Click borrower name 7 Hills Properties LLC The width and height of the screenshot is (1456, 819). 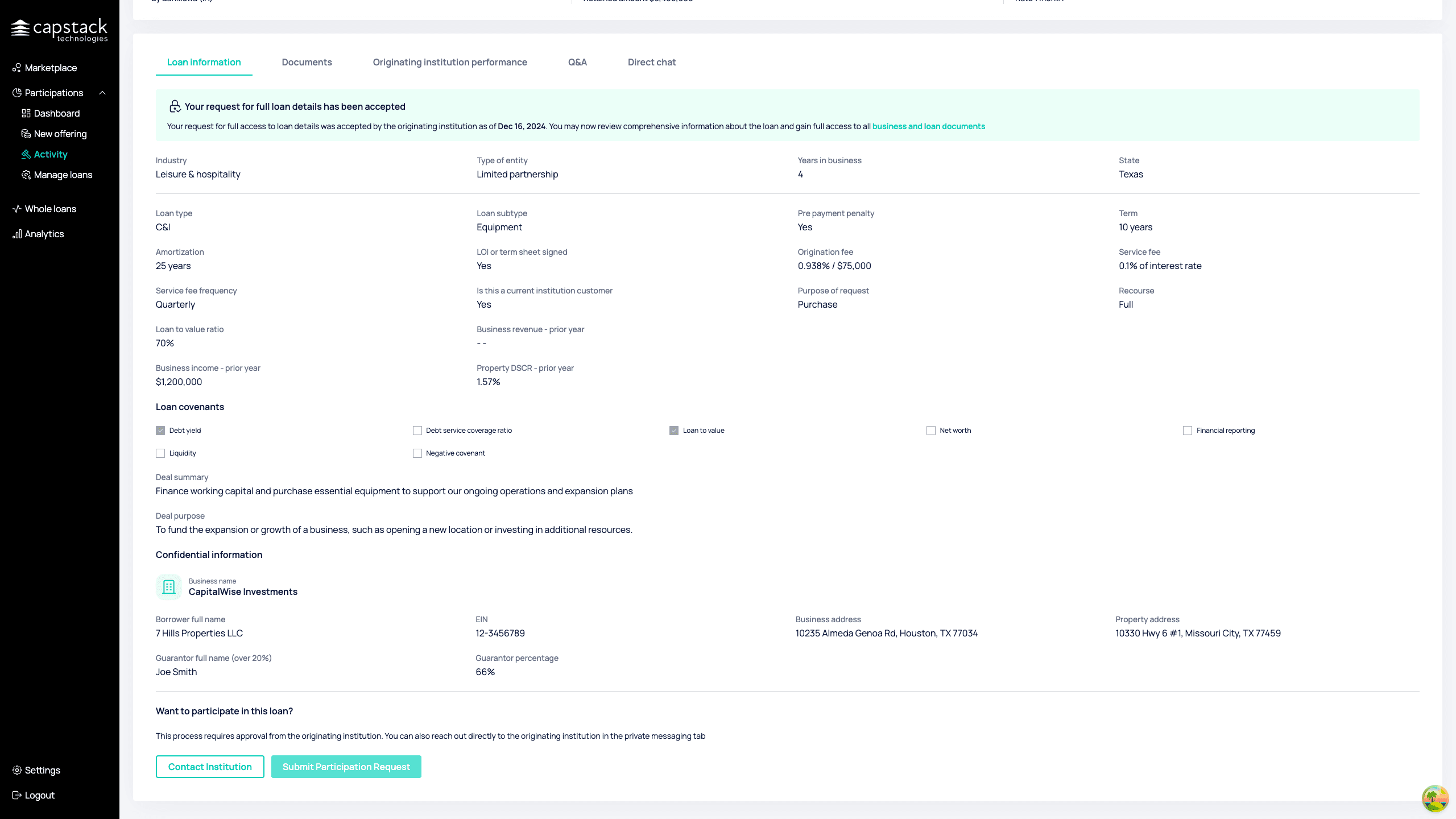199,633
